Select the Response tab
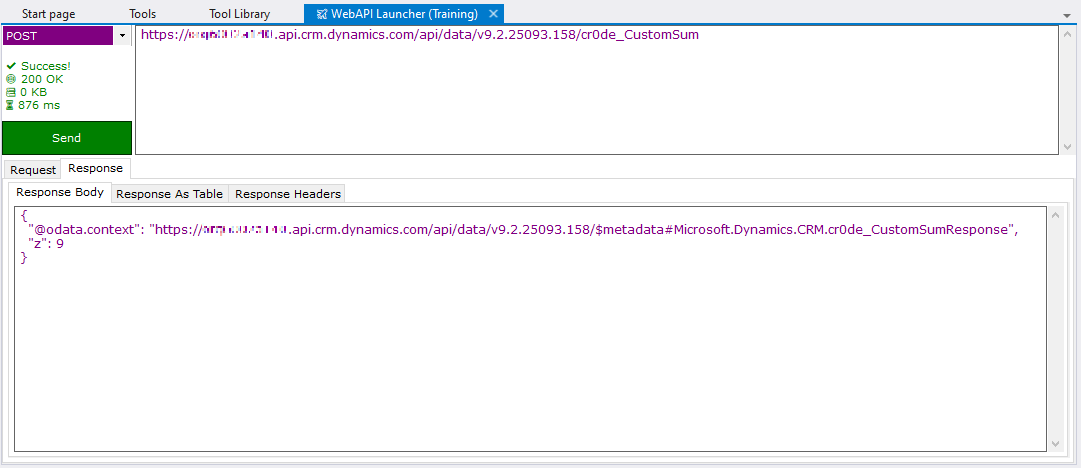 [95, 169]
